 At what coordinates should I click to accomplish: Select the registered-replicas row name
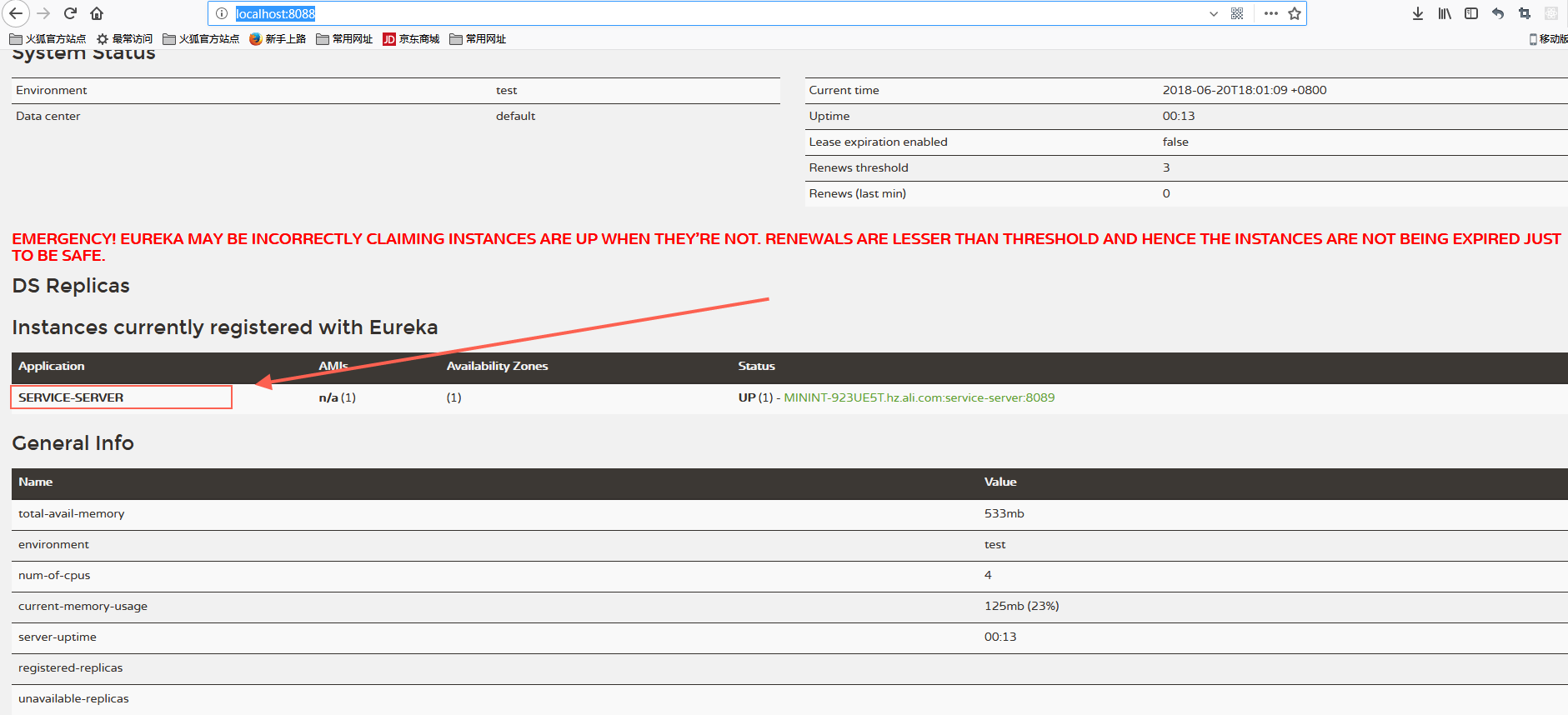tap(70, 667)
